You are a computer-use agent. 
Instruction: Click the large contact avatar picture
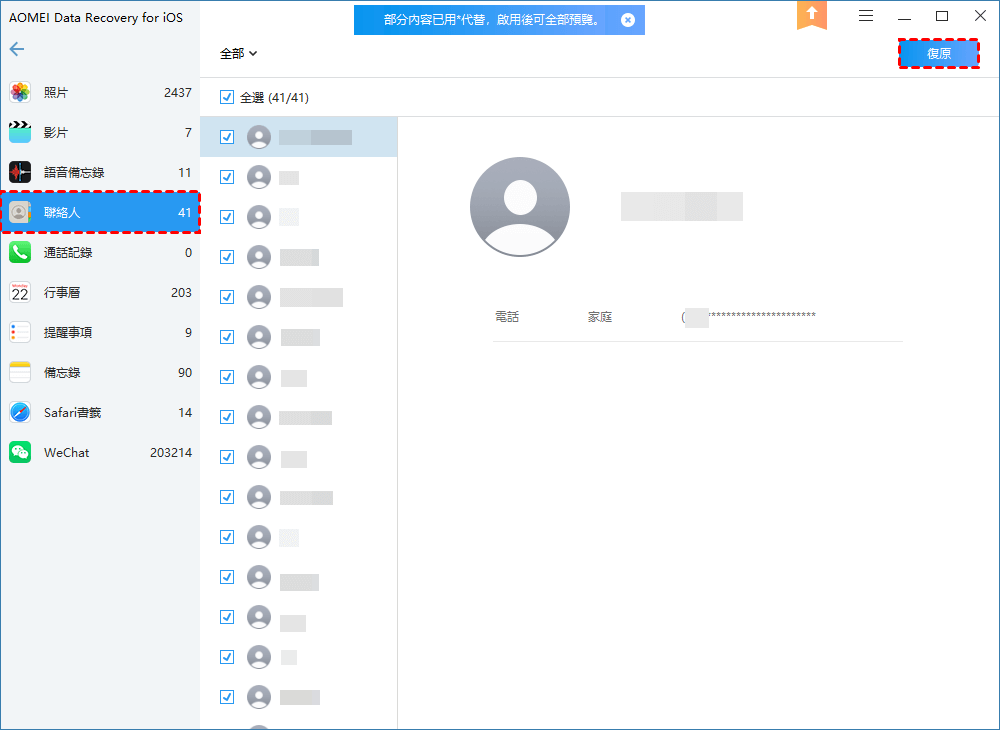(520, 207)
